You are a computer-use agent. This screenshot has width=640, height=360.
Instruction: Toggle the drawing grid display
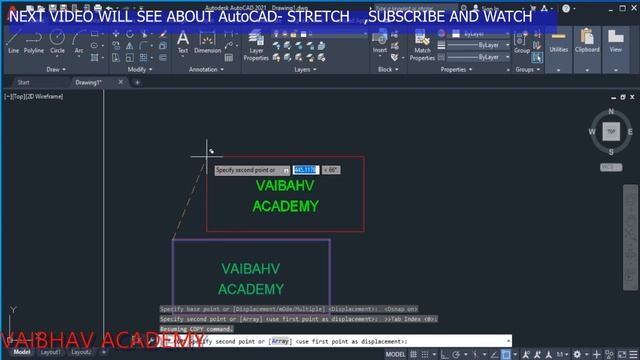(x=413, y=354)
